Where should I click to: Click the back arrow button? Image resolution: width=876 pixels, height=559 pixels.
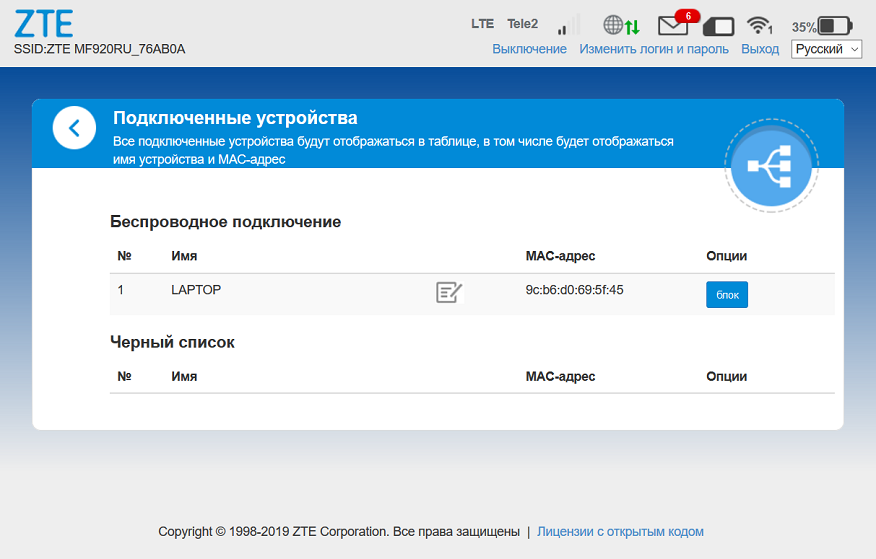(x=74, y=128)
